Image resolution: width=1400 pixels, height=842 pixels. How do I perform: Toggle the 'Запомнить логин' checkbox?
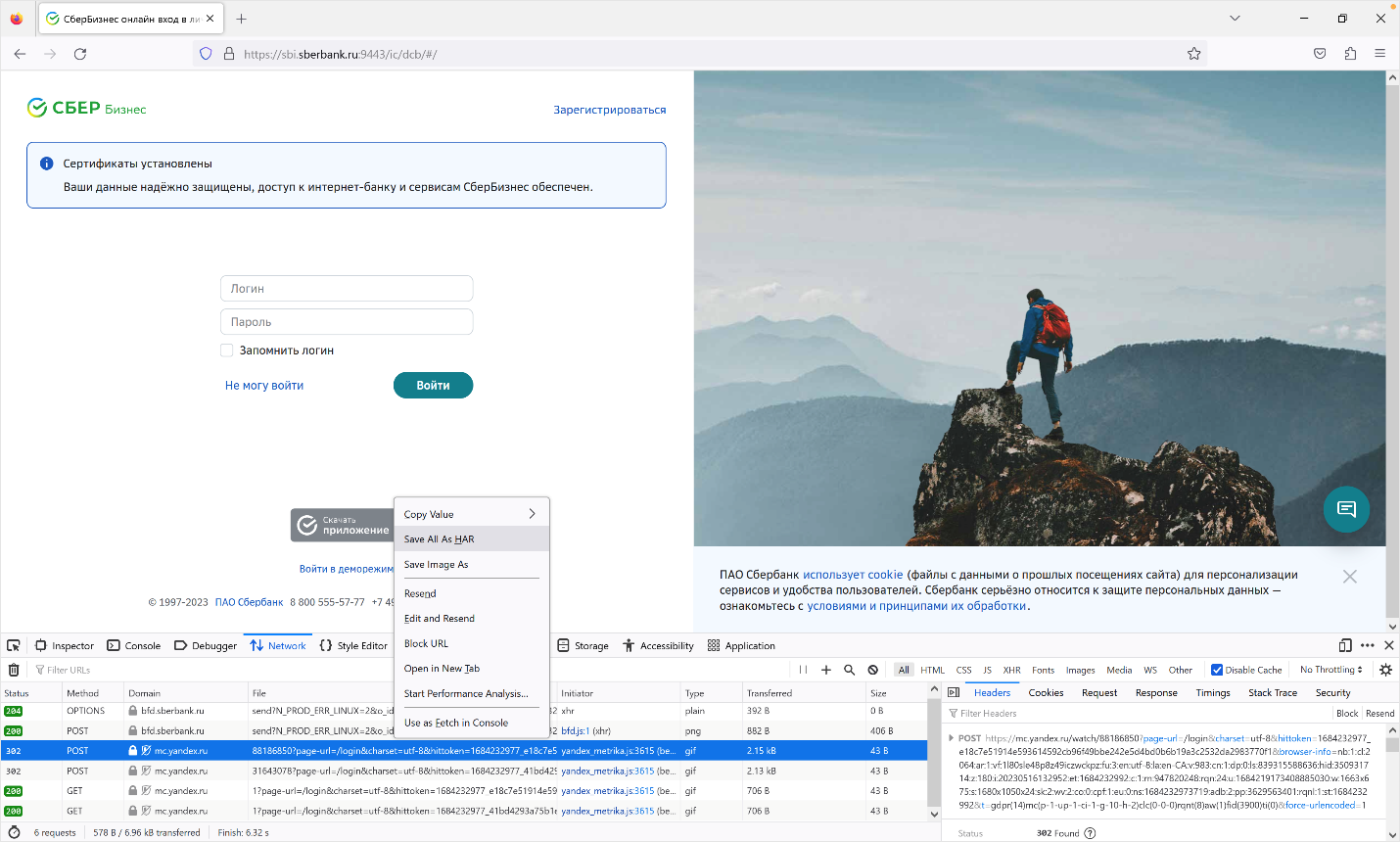pos(227,351)
